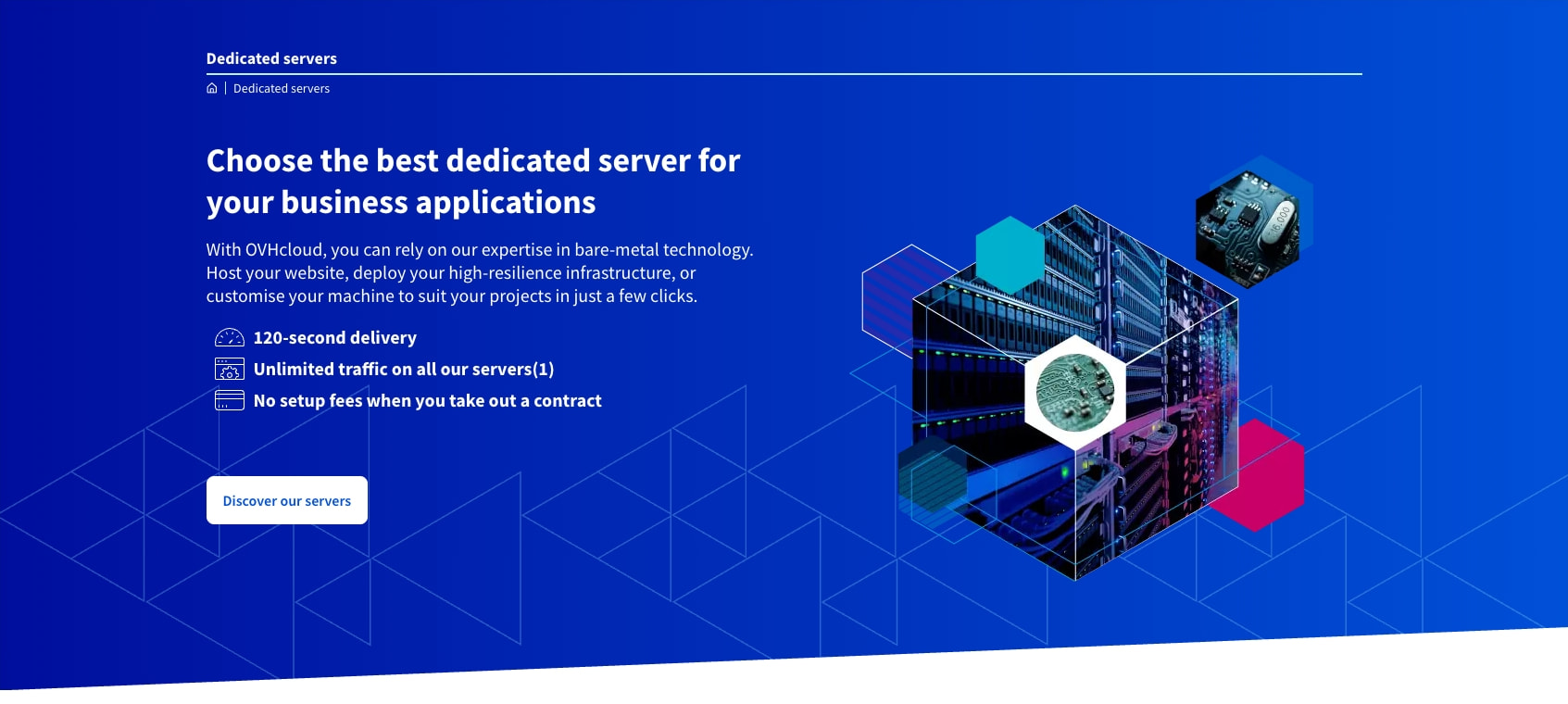Click the paragraph starting "With OVHcloud, you can rely"

point(480,272)
